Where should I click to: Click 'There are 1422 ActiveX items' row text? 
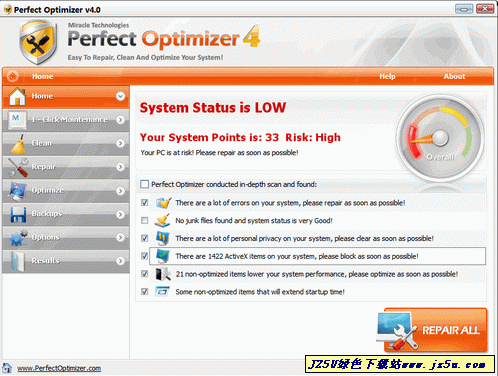[x=297, y=256]
